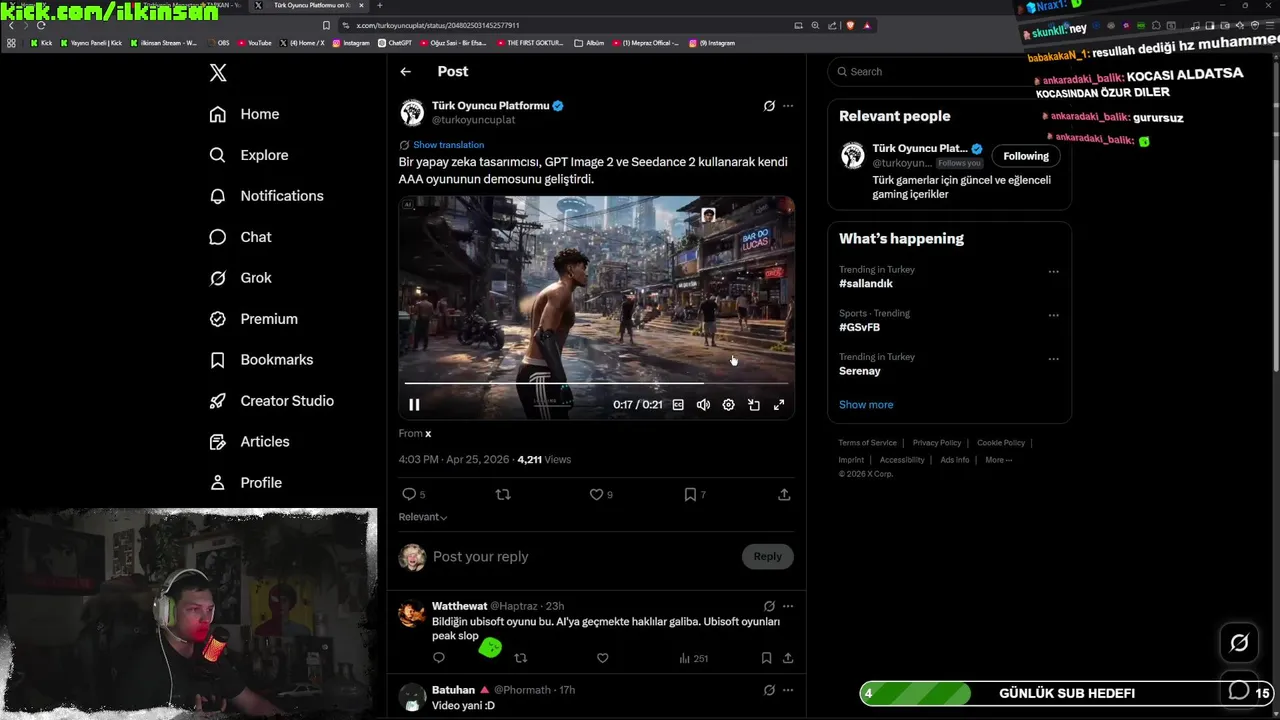Open ChatGPT bookmark in bookmarks bar
Viewport: 1280px width, 720px height.
395,43
